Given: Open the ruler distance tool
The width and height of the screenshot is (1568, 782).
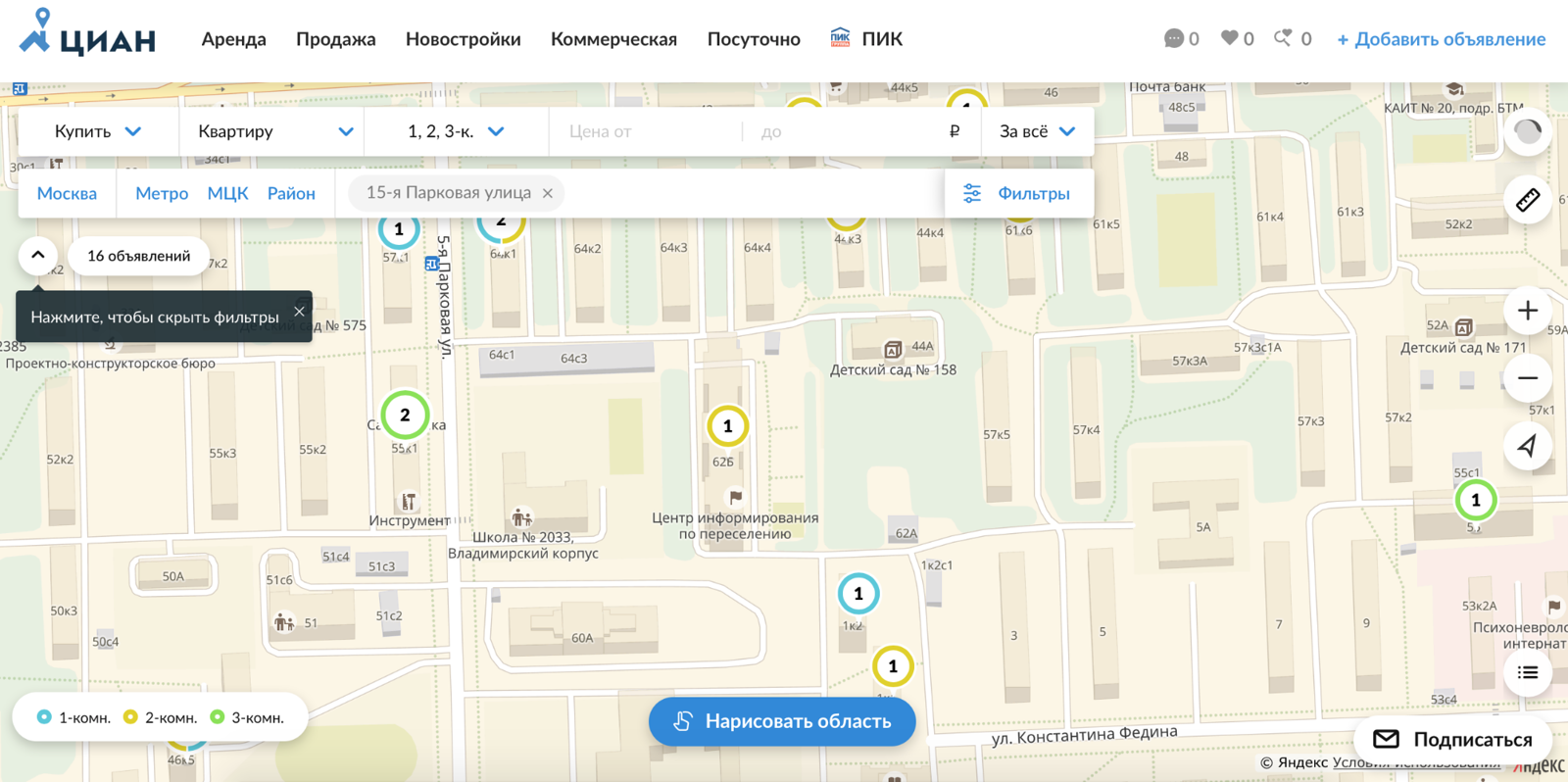Looking at the screenshot, I should (1527, 200).
